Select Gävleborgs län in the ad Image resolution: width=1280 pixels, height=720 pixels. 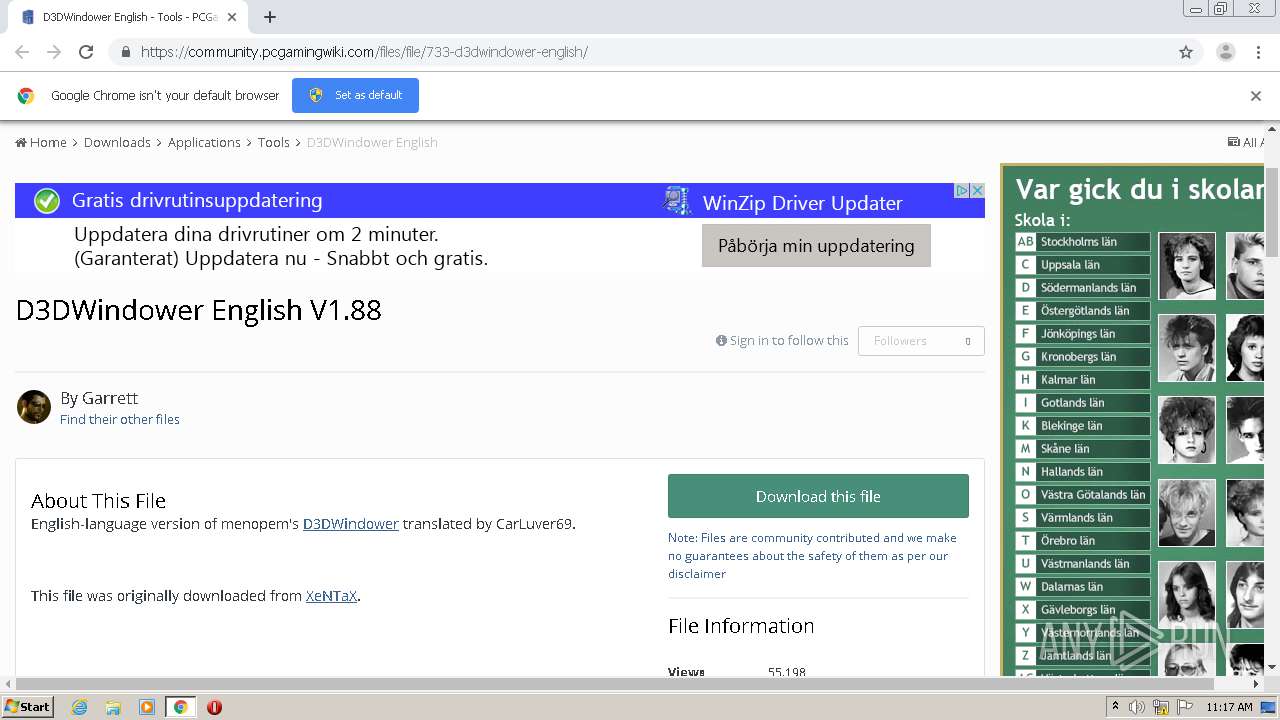(x=1082, y=610)
